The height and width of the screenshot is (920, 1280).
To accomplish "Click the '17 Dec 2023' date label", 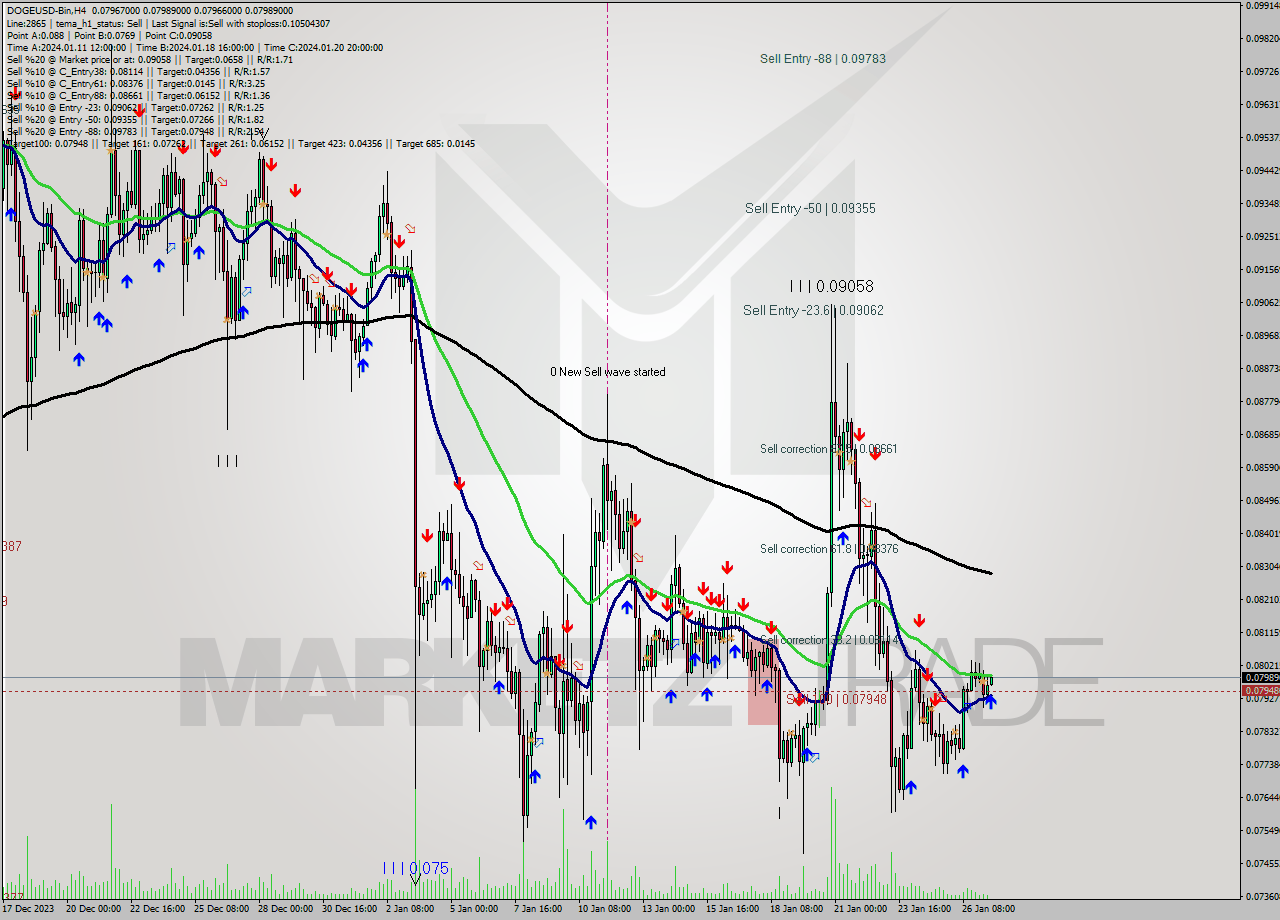I will [x=29, y=909].
